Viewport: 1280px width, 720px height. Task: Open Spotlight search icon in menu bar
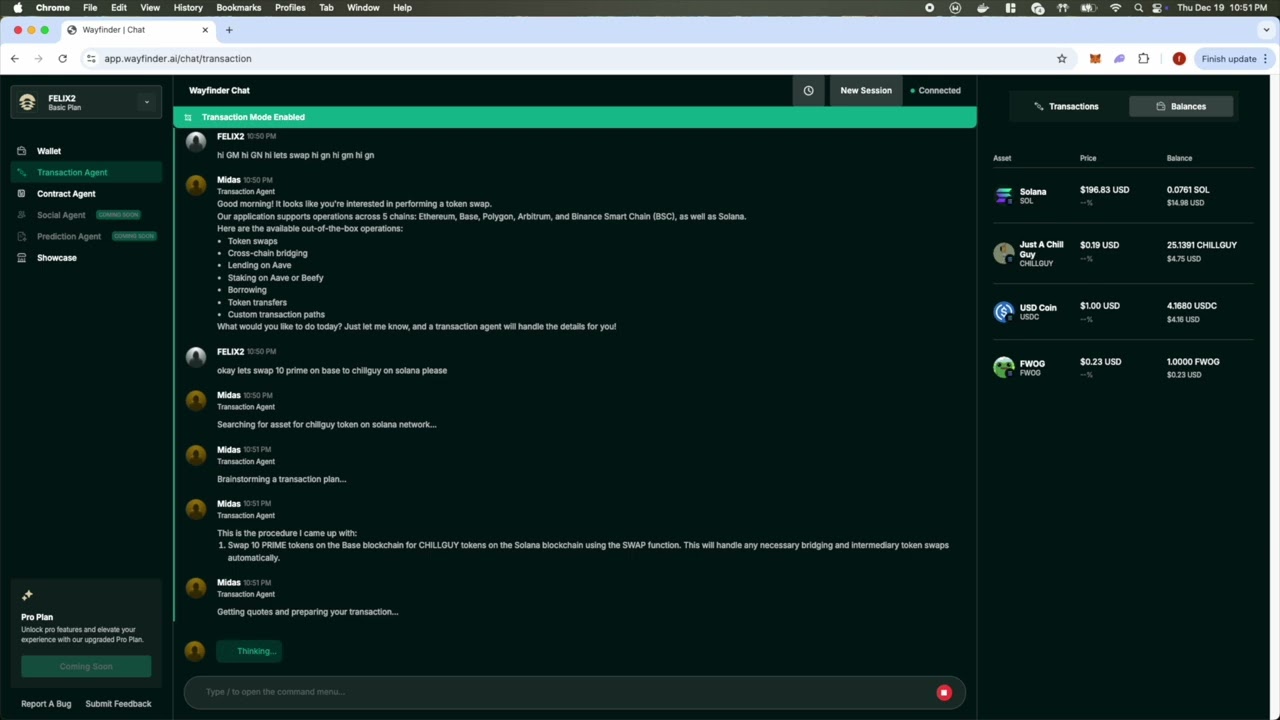pyautogui.click(x=1138, y=7)
